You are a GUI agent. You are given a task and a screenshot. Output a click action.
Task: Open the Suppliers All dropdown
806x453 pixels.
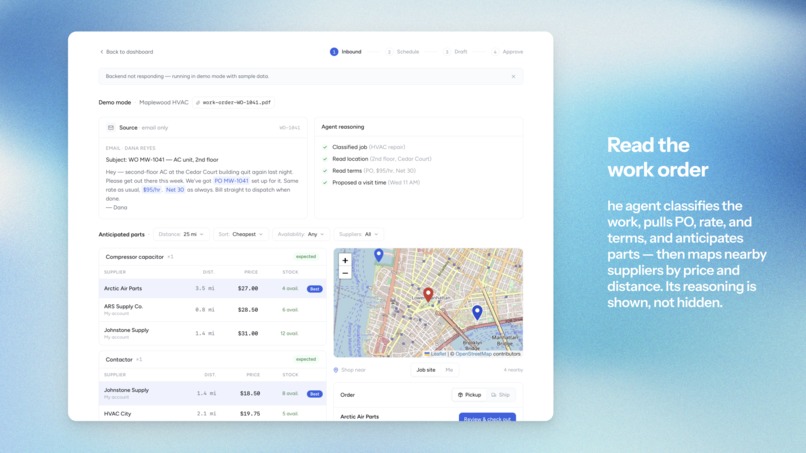[x=358, y=234]
